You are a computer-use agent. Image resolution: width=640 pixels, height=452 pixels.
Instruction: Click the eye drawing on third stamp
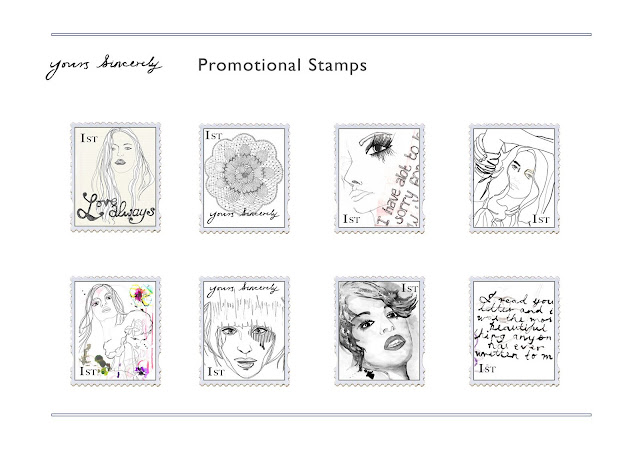[377, 144]
